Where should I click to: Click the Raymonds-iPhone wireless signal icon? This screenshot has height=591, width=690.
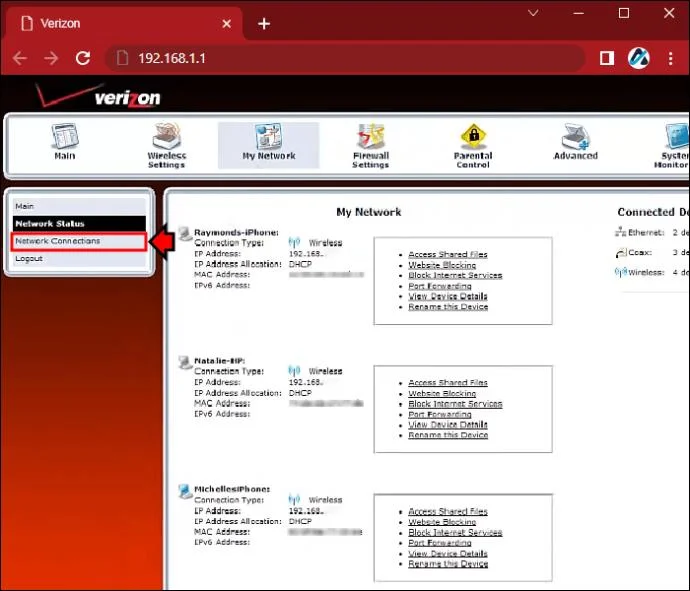click(x=294, y=242)
